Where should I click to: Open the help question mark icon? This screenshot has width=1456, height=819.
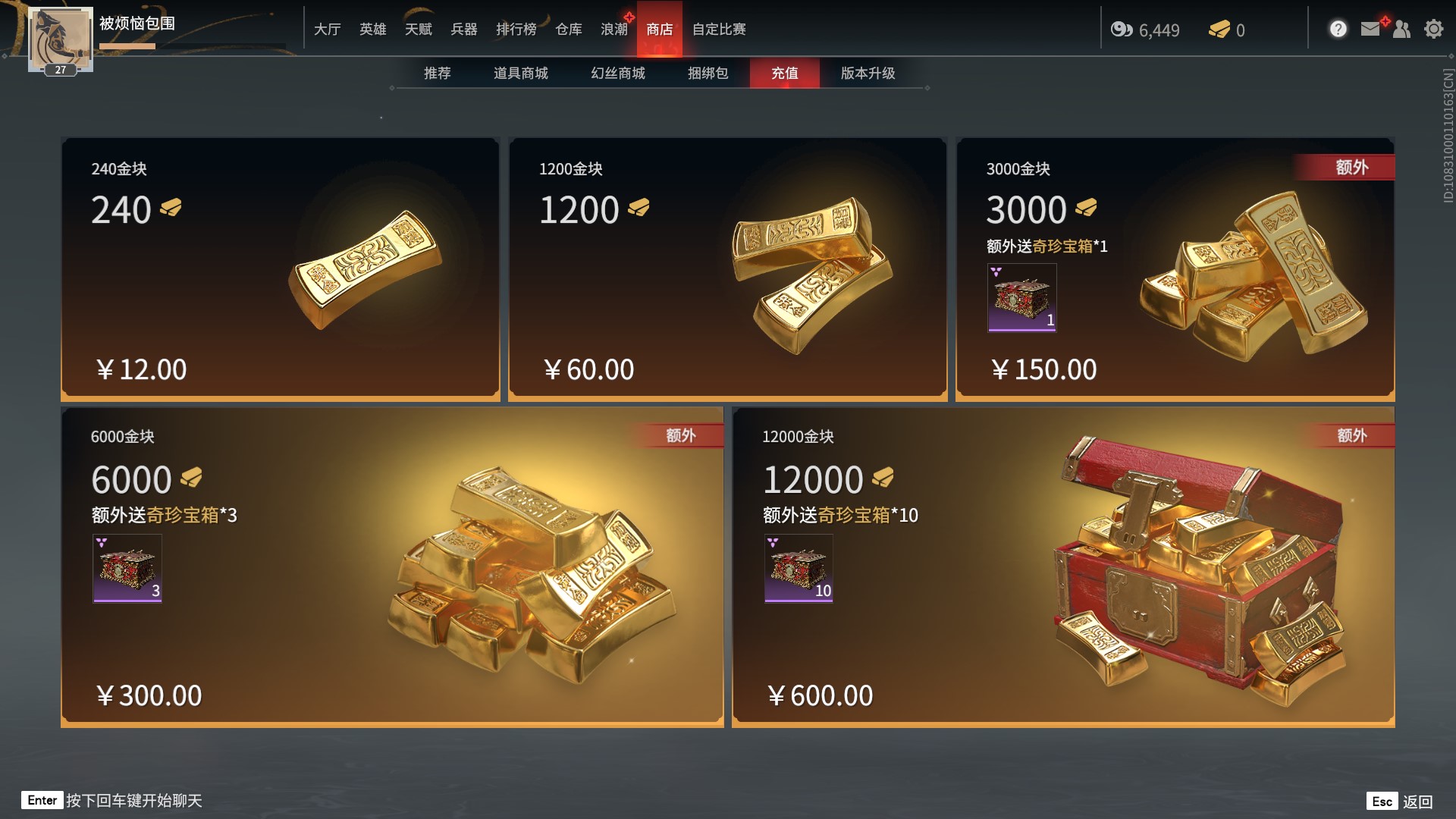pos(1338,29)
